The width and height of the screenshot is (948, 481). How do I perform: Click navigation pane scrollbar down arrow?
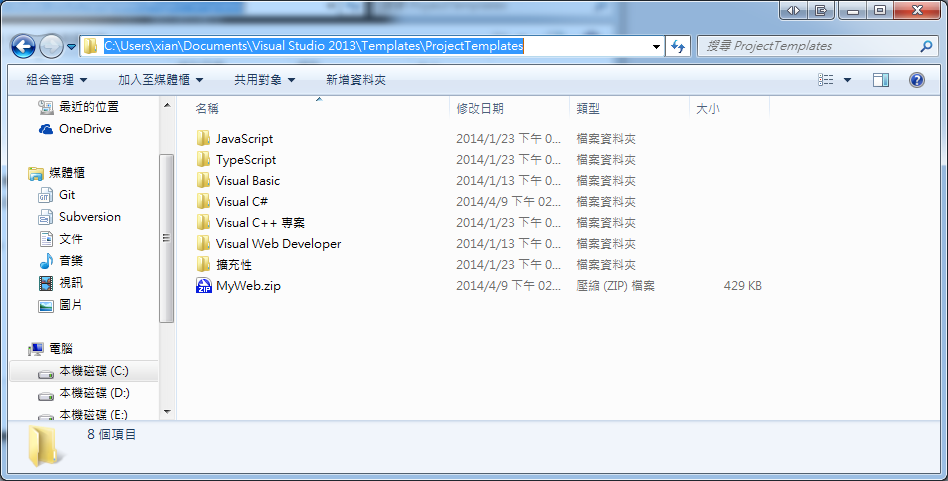pos(167,412)
